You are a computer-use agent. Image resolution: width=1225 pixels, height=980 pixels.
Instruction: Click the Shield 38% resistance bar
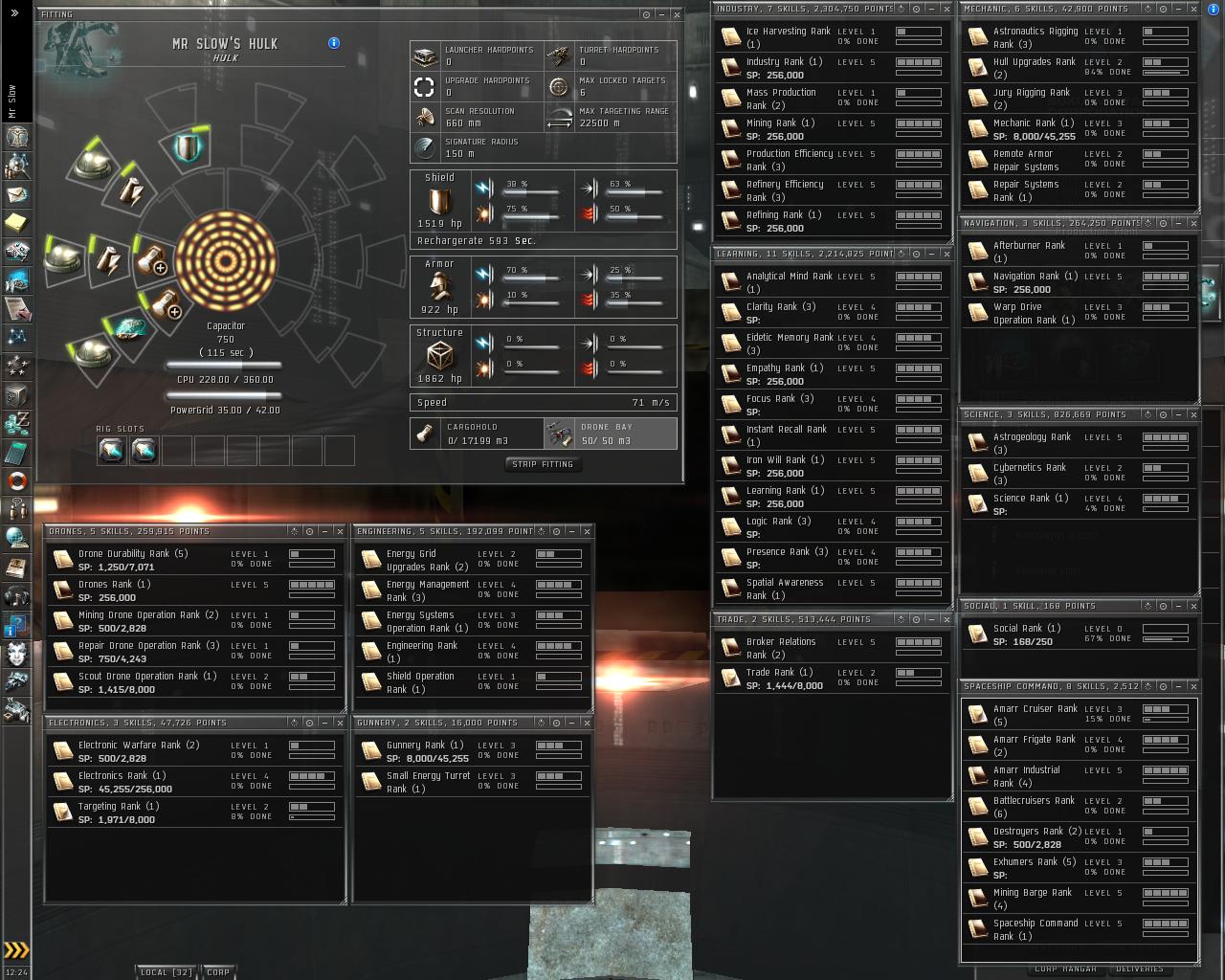(x=531, y=193)
